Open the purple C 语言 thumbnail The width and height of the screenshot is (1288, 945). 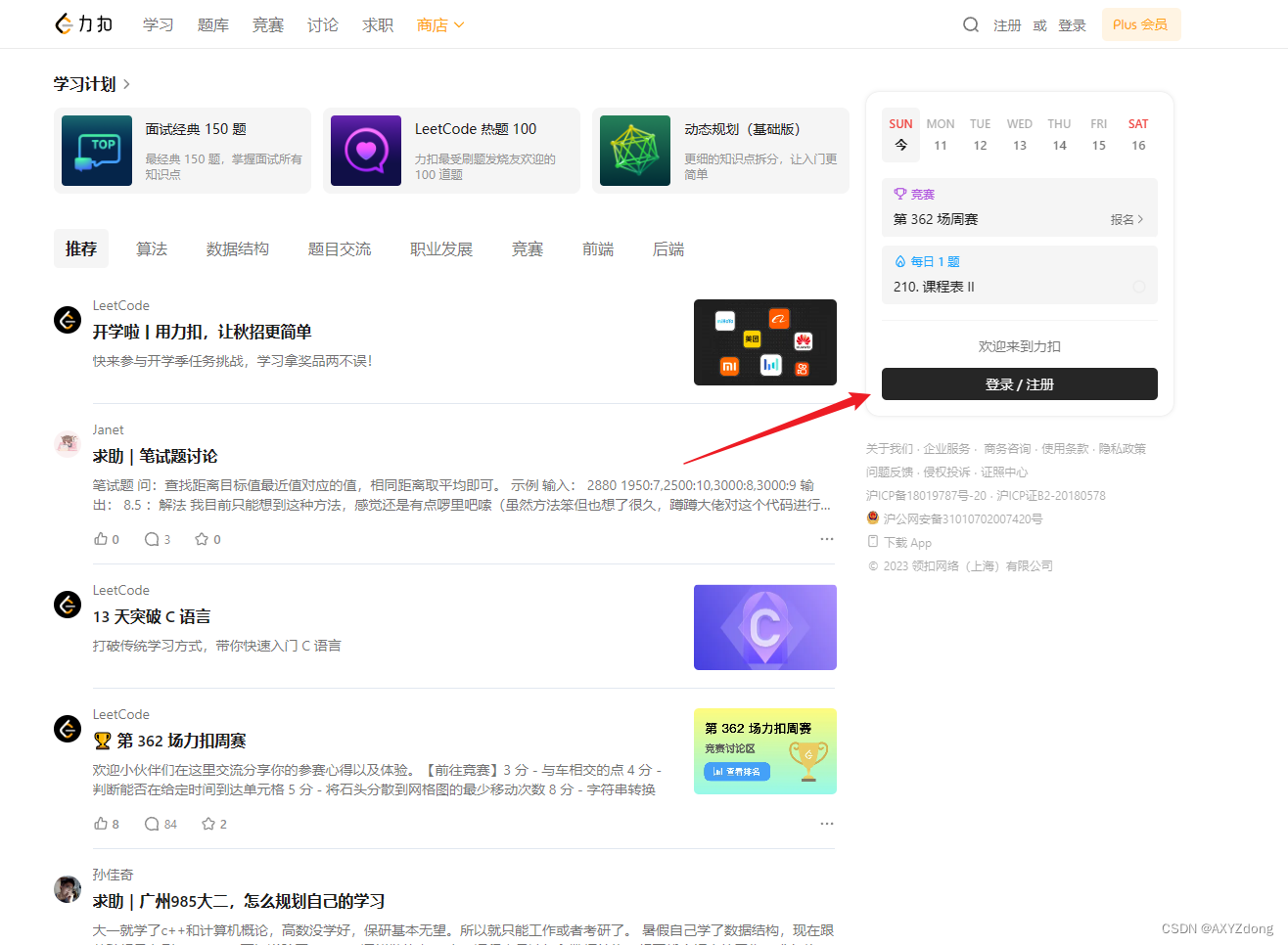tap(765, 627)
